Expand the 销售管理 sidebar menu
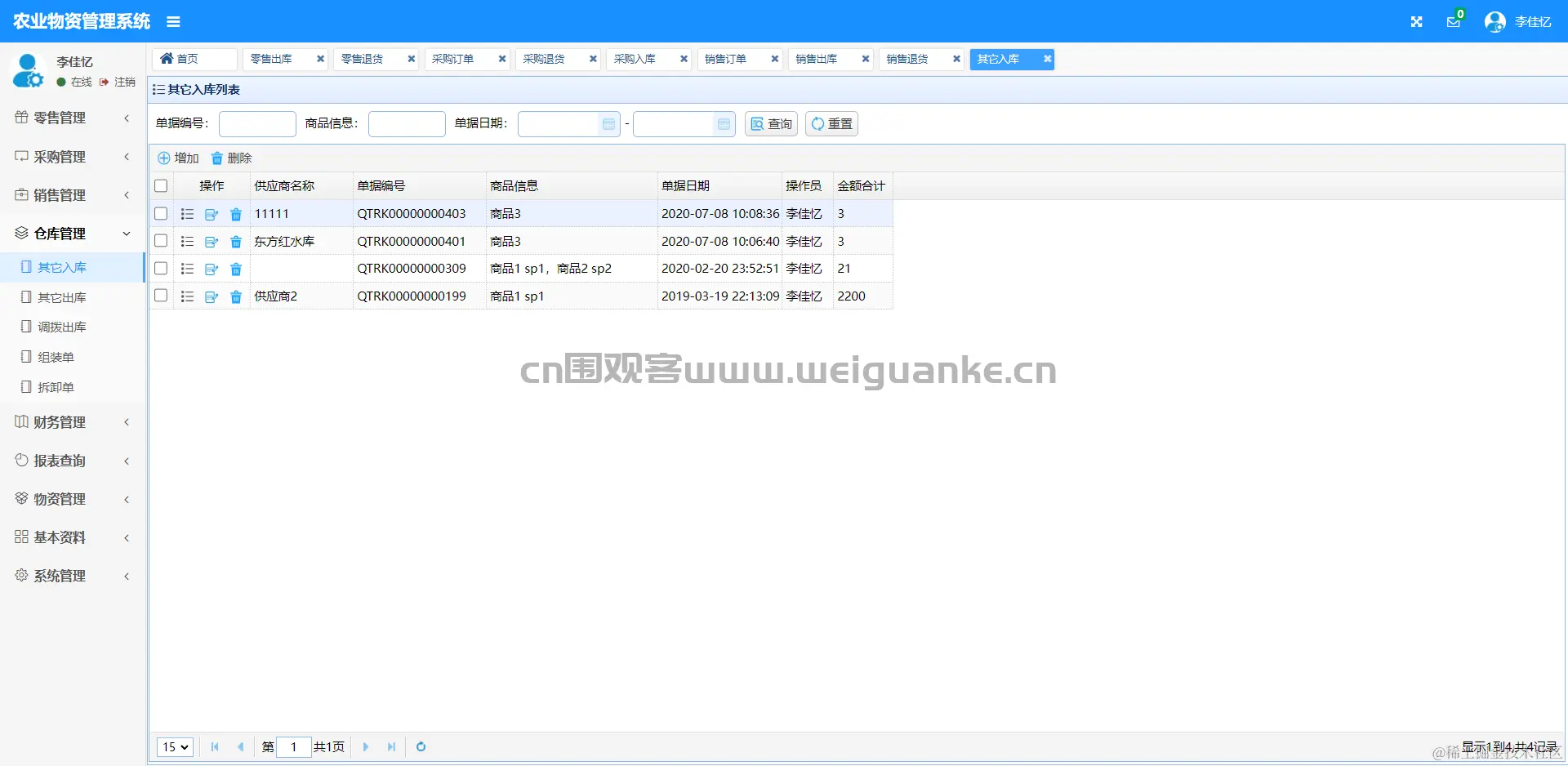 [73, 195]
